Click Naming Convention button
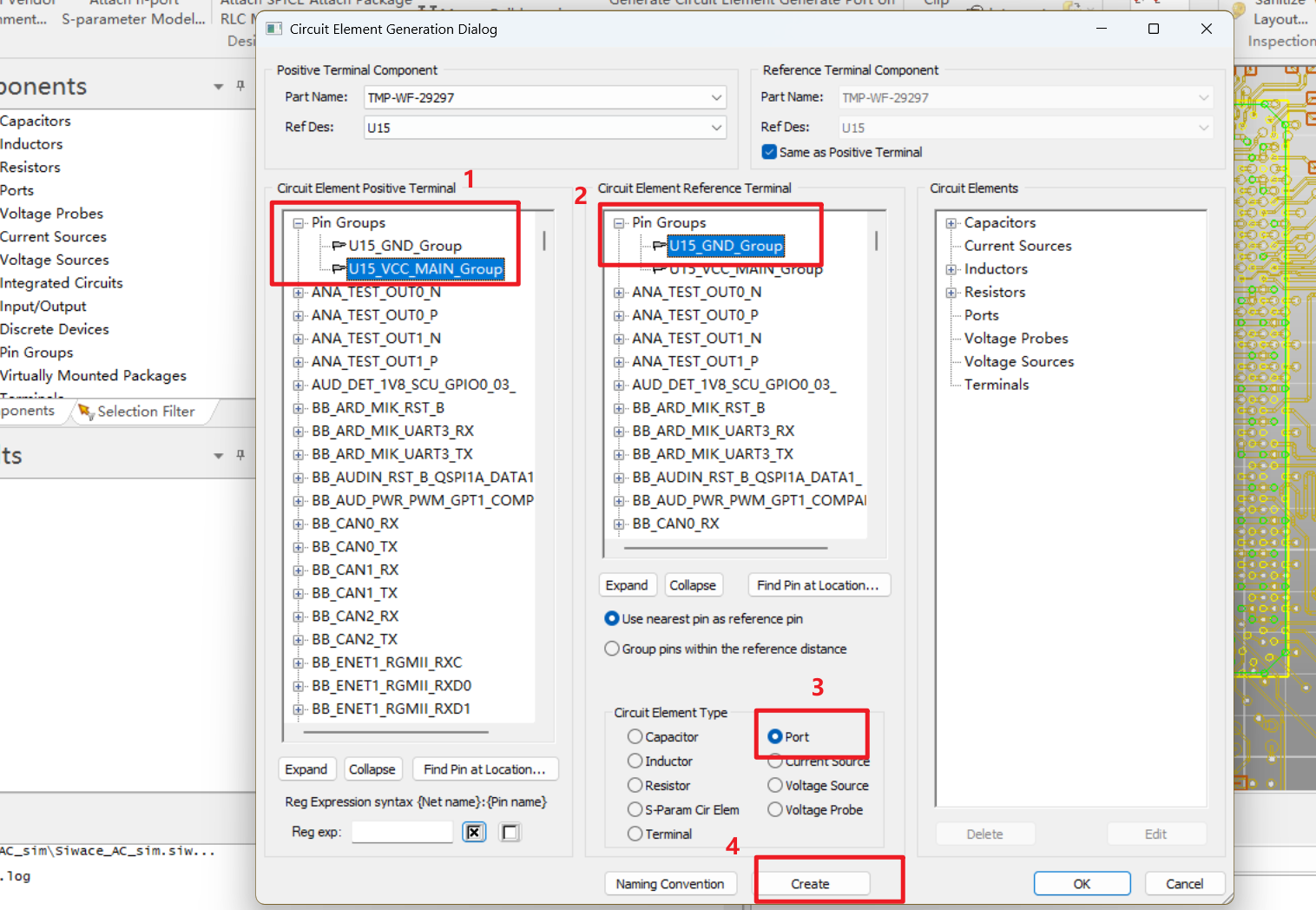The height and width of the screenshot is (910, 1316). 670,884
